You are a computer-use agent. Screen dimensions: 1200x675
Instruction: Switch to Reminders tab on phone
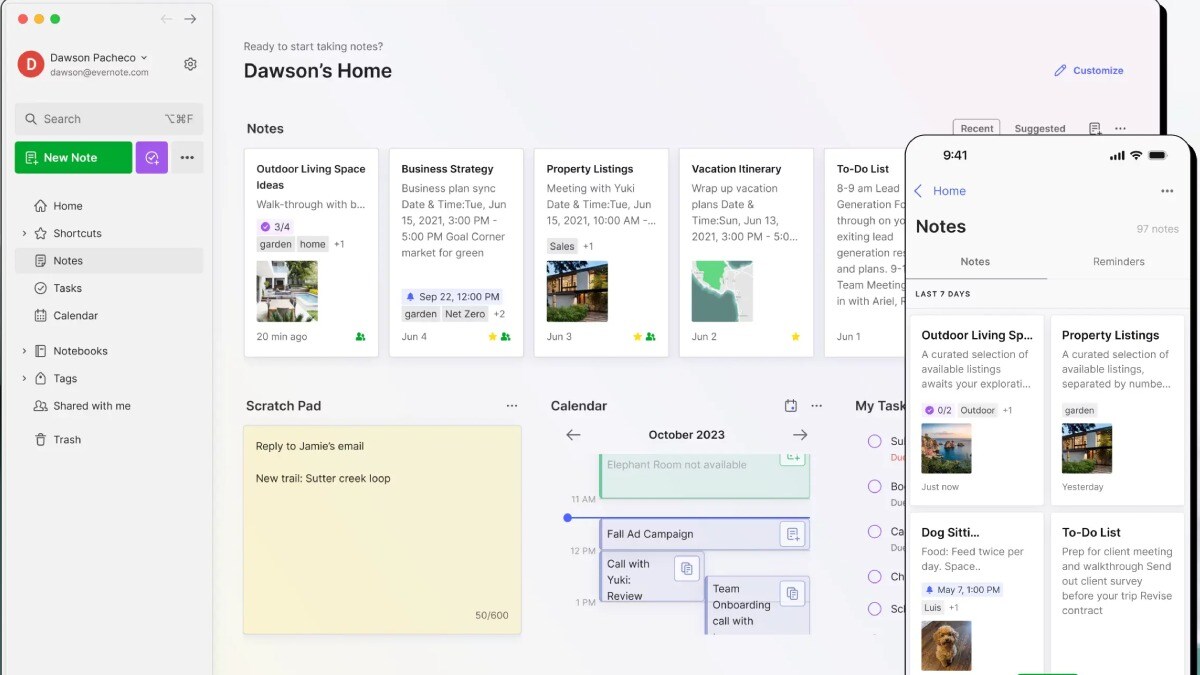[x=1118, y=262]
